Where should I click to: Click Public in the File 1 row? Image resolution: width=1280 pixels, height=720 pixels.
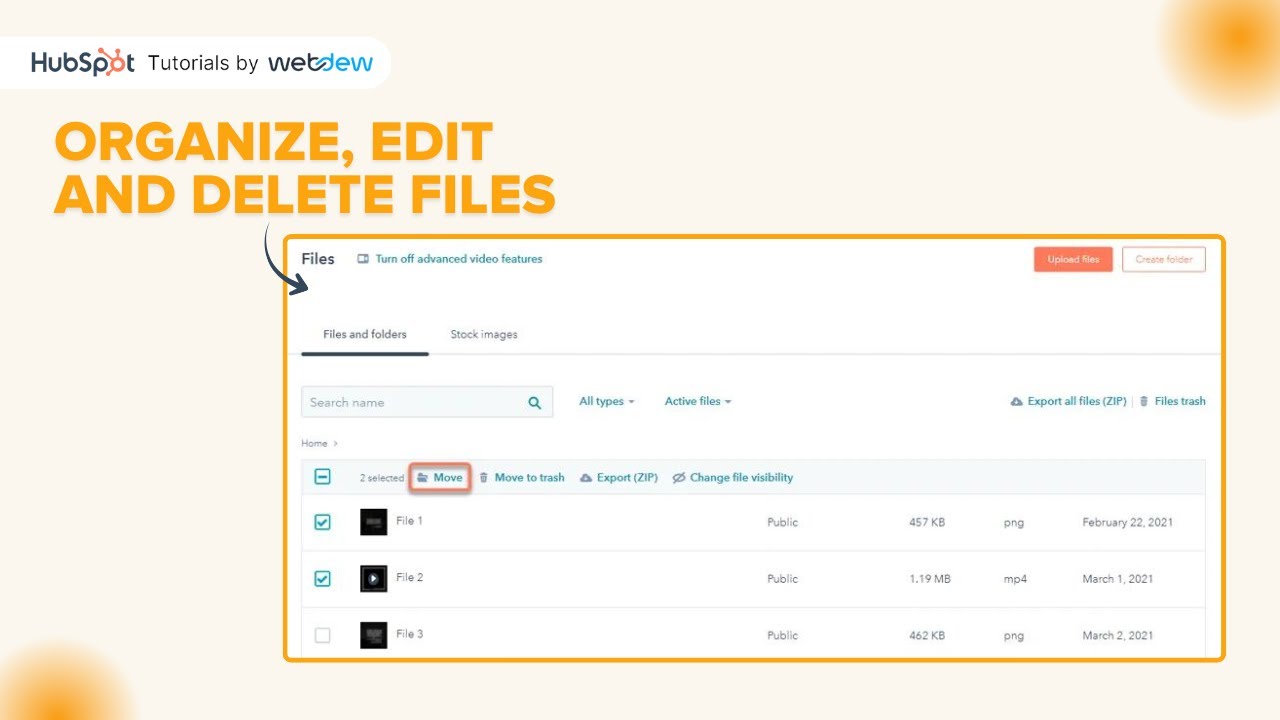coord(782,522)
